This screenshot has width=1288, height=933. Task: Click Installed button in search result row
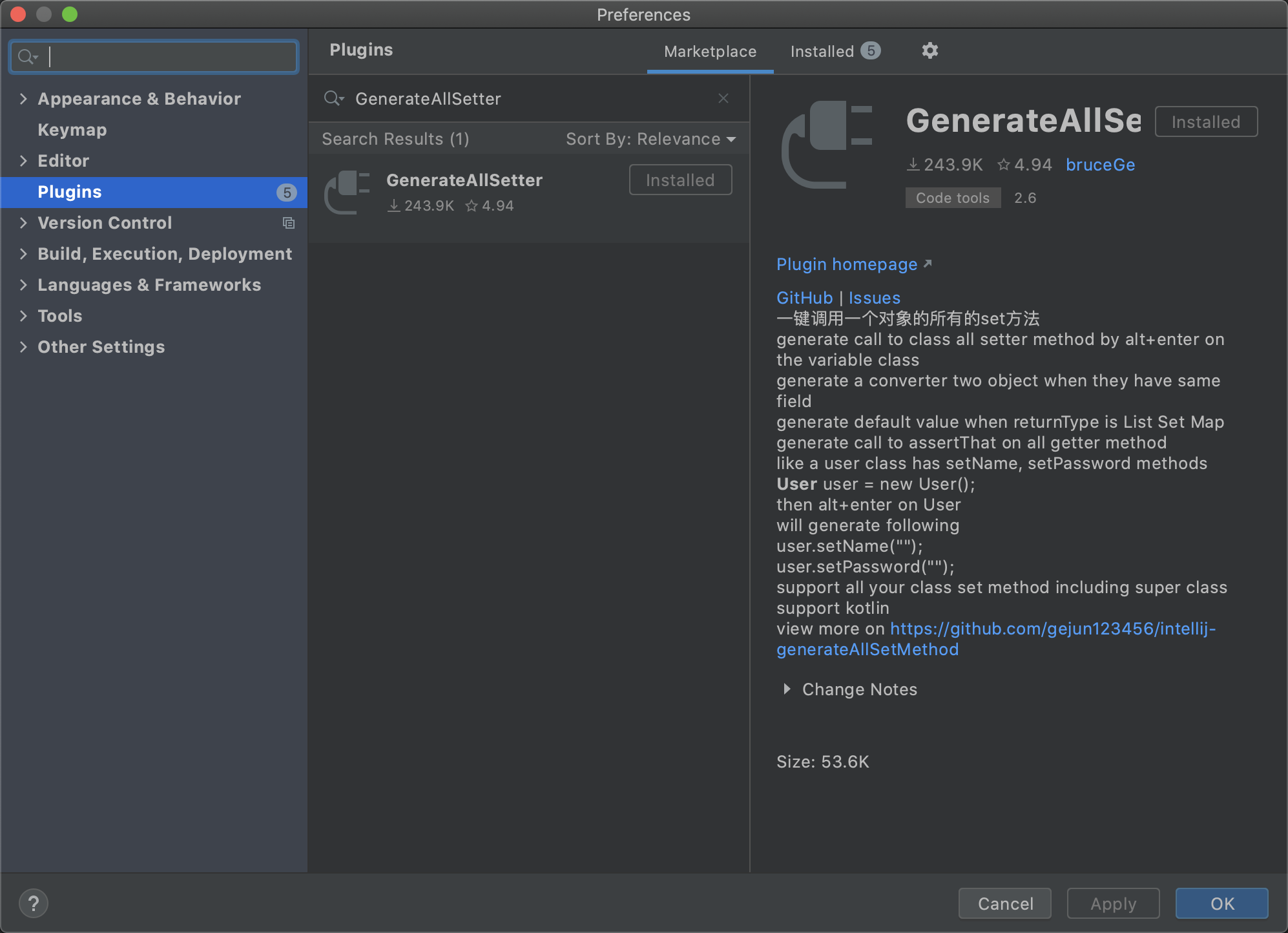pyautogui.click(x=680, y=180)
